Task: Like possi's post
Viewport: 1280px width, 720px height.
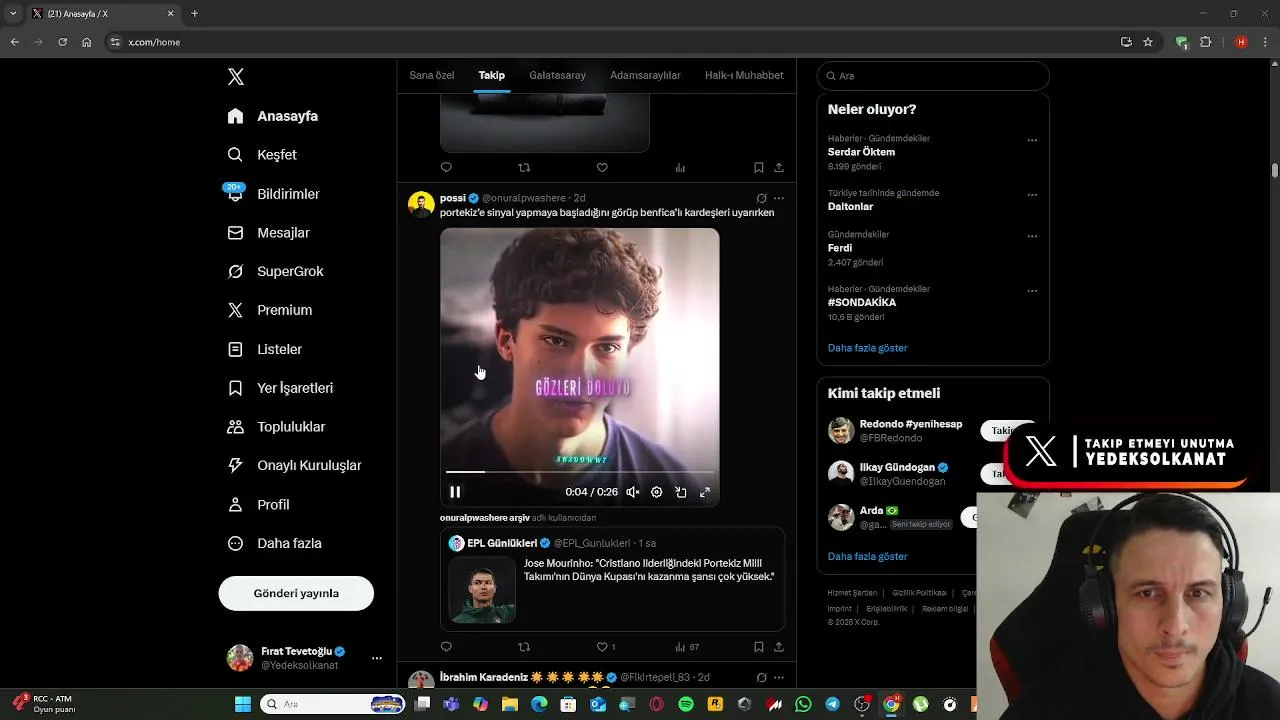Action: [x=602, y=647]
